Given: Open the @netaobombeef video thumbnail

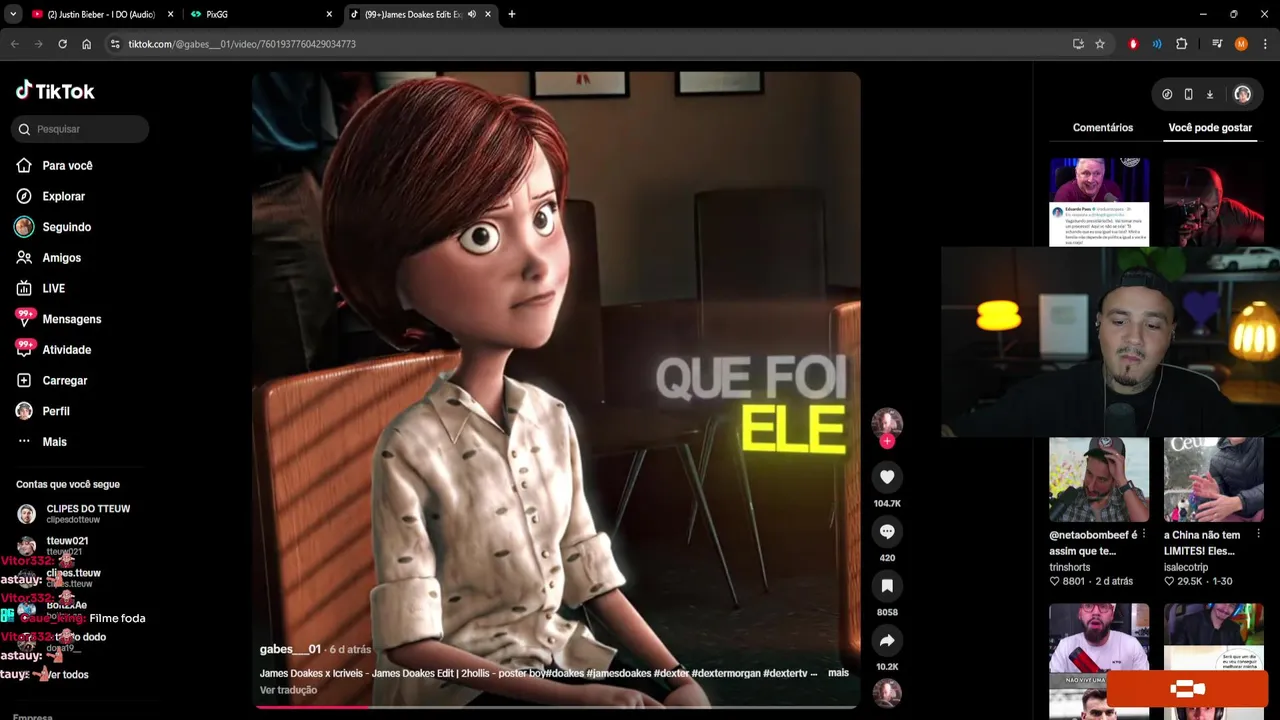Looking at the screenshot, I should pyautogui.click(x=1099, y=480).
